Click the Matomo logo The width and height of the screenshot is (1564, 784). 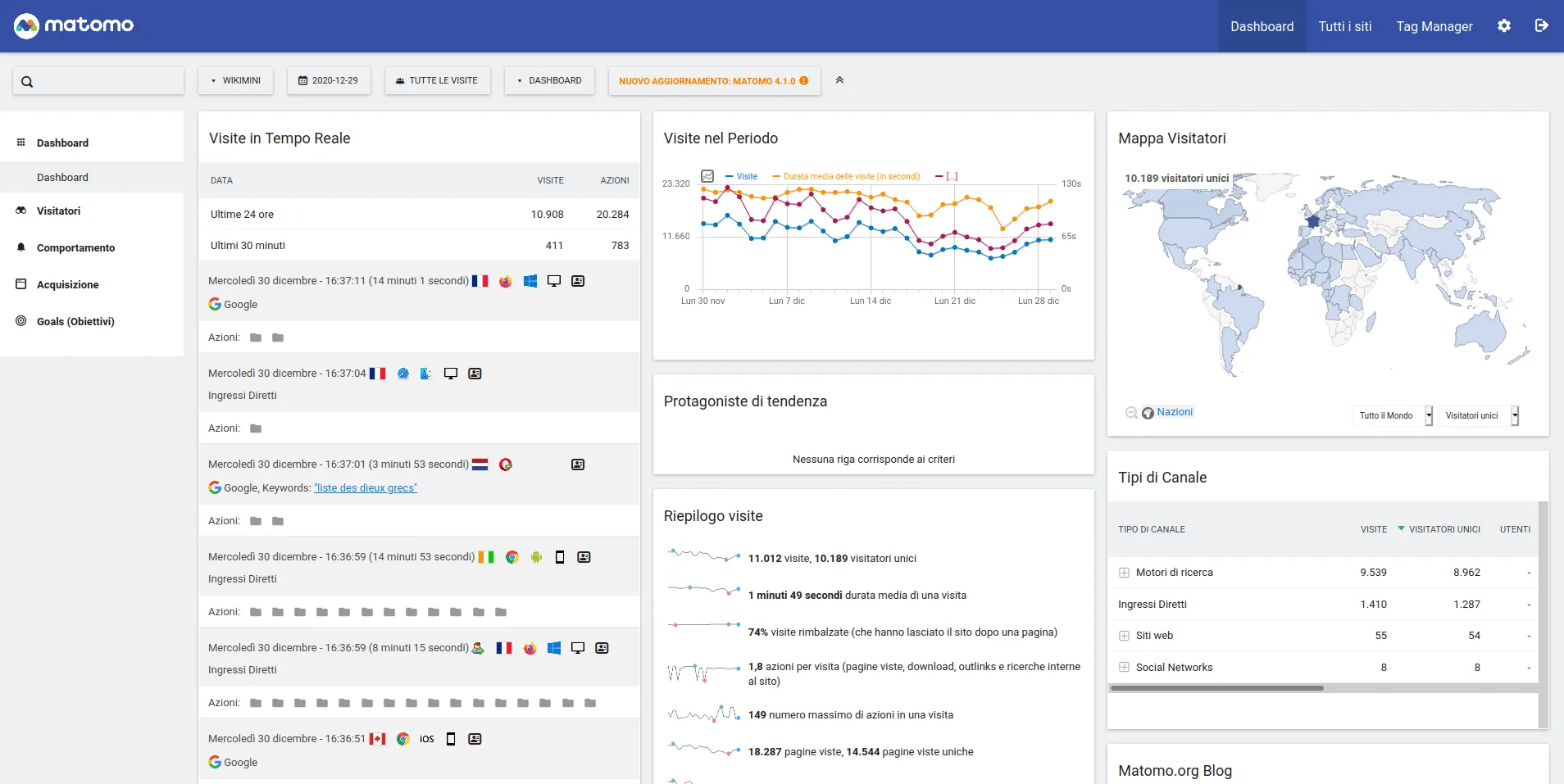point(74,25)
